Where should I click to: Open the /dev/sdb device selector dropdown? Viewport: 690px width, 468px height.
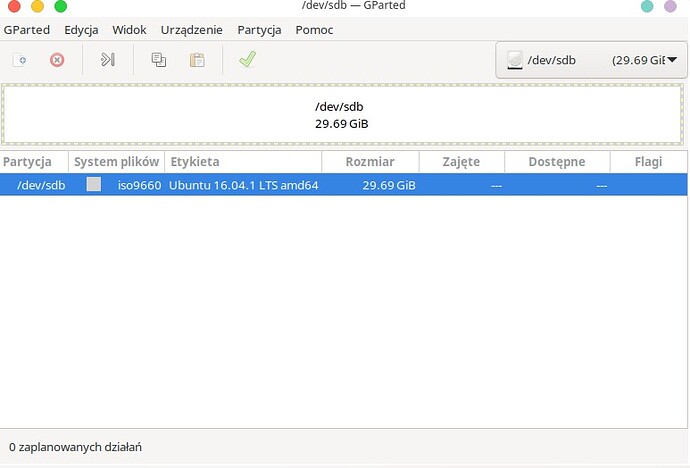point(591,60)
